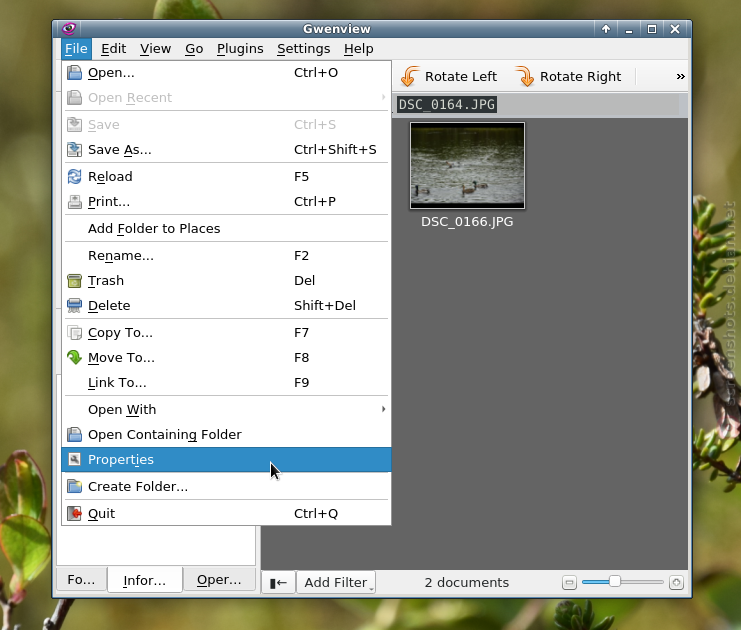Click the DSC_0164.JPG filename field
Viewport: 741px width, 630px height.
pos(447,104)
